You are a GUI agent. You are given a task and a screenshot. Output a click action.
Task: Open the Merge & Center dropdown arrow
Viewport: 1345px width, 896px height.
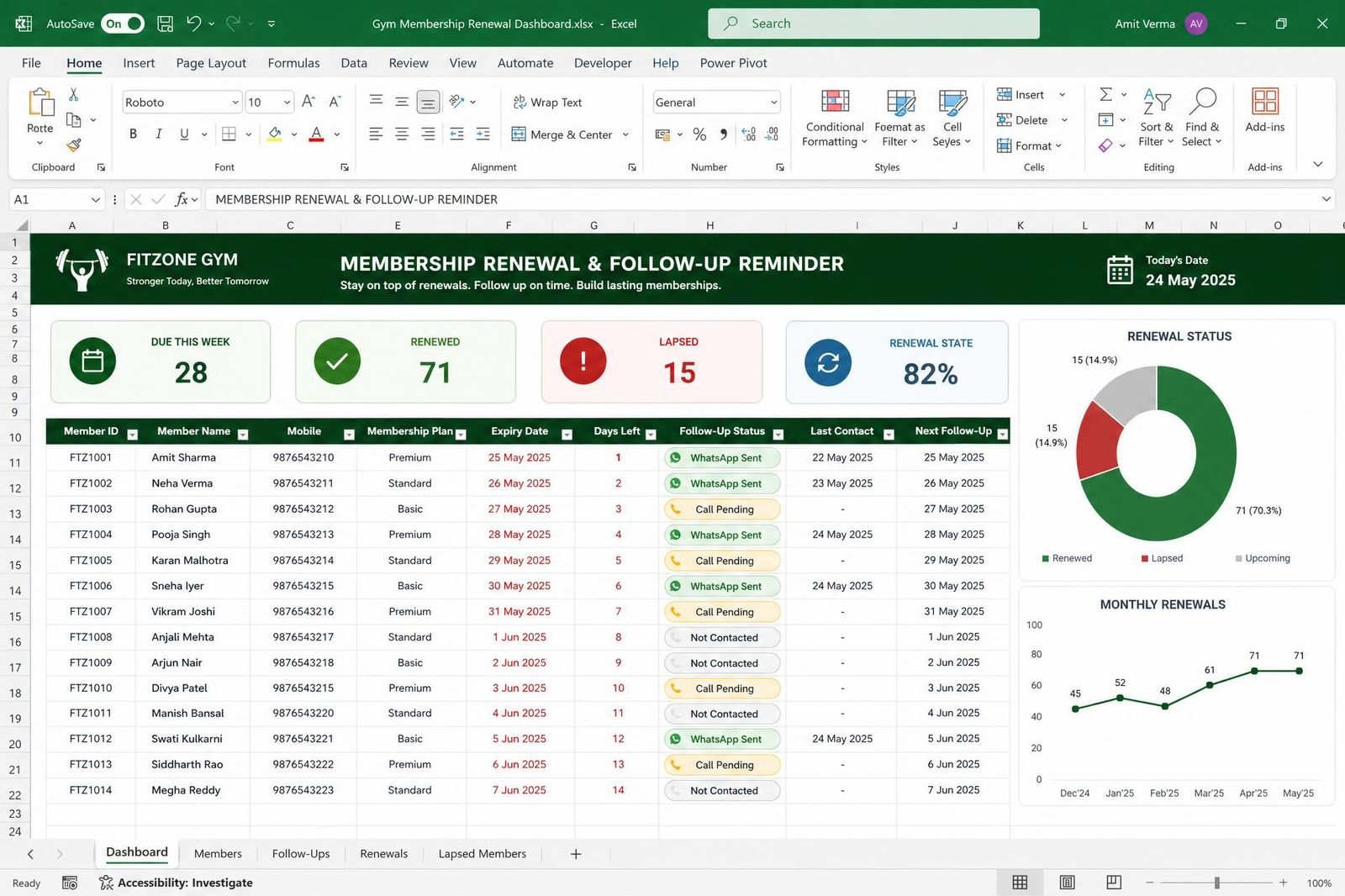[x=625, y=134]
